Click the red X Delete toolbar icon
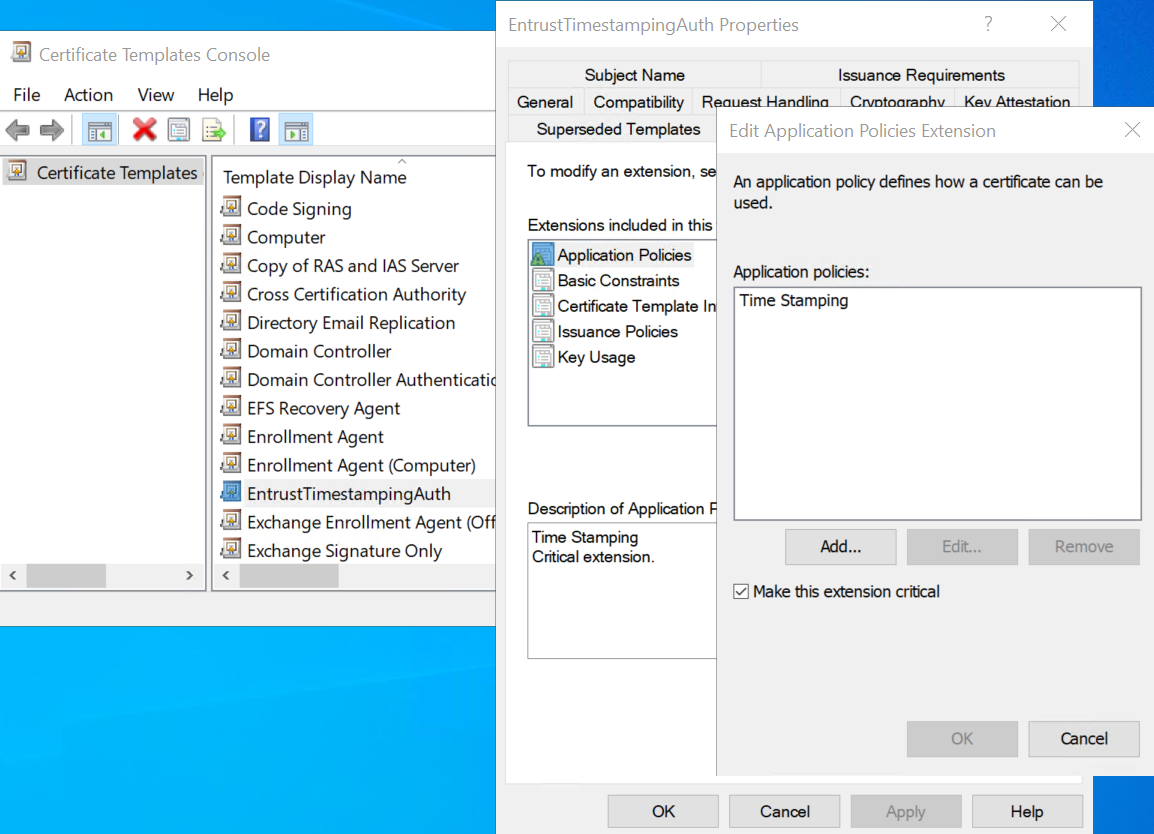The image size is (1154, 834). (144, 130)
